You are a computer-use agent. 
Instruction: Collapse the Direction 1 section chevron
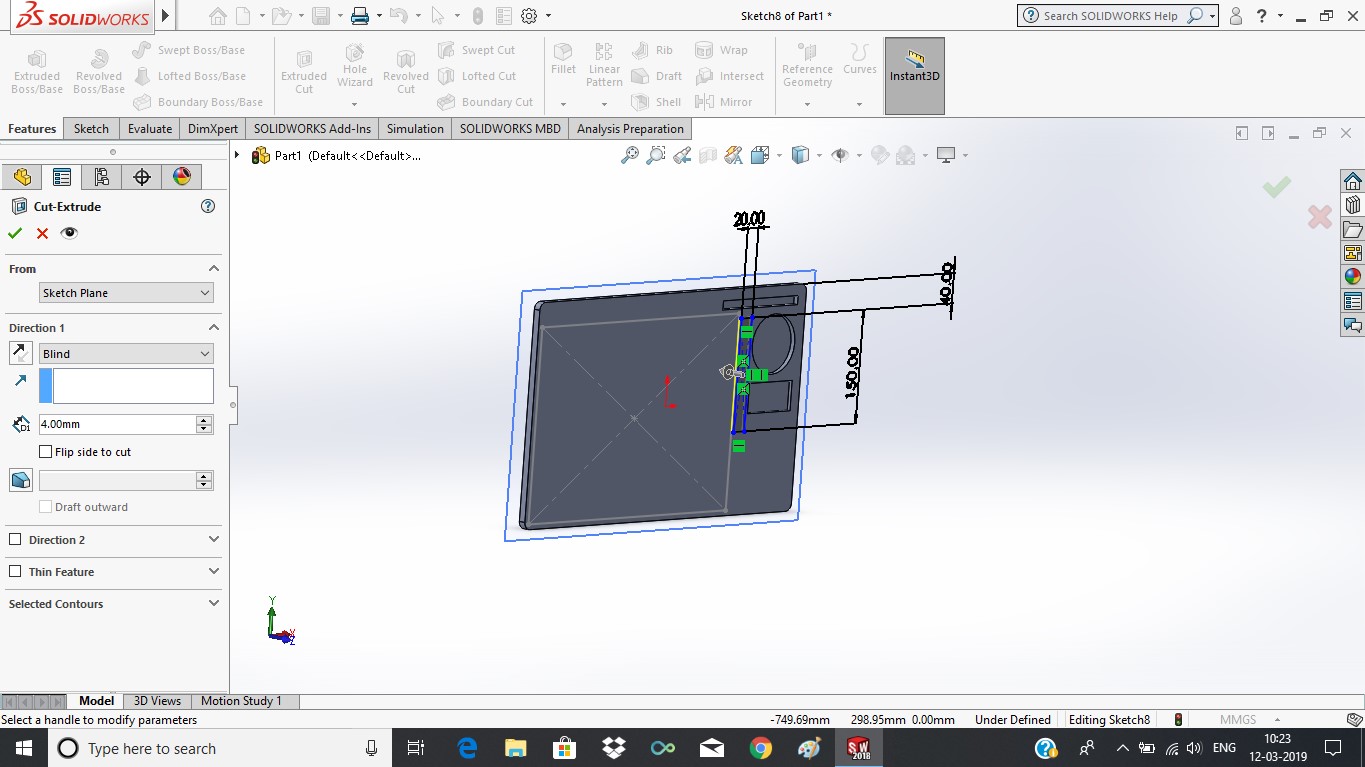214,328
